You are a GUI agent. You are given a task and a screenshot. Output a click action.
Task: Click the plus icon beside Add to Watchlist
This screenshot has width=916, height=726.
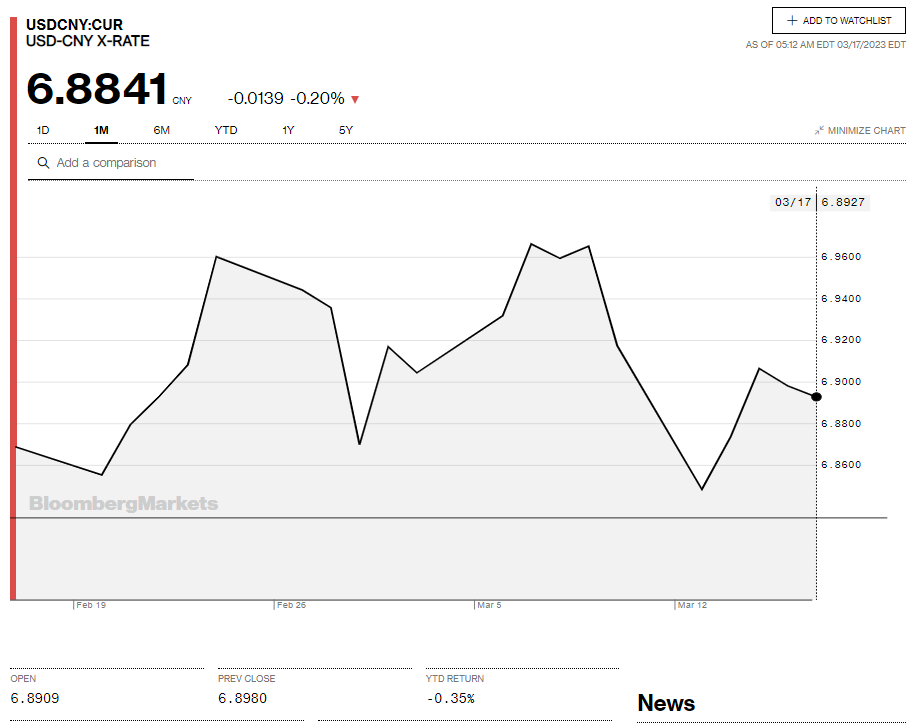pos(792,21)
